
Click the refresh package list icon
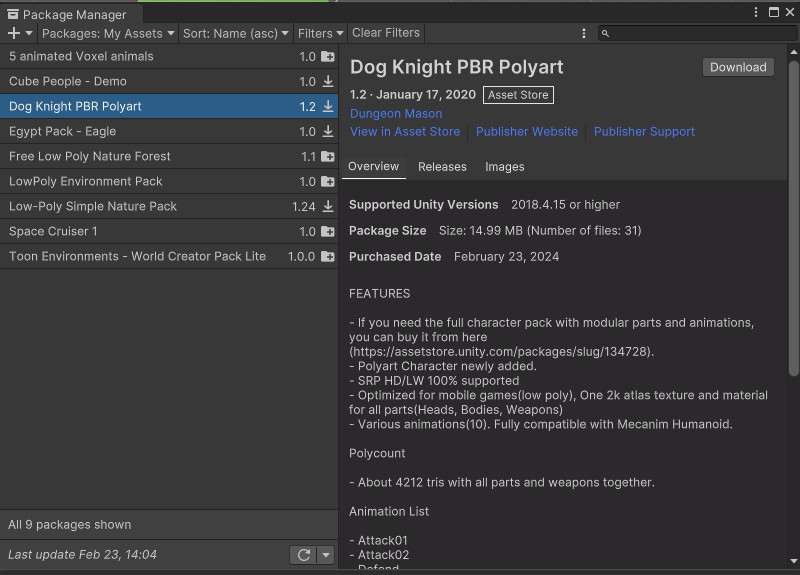(304, 555)
